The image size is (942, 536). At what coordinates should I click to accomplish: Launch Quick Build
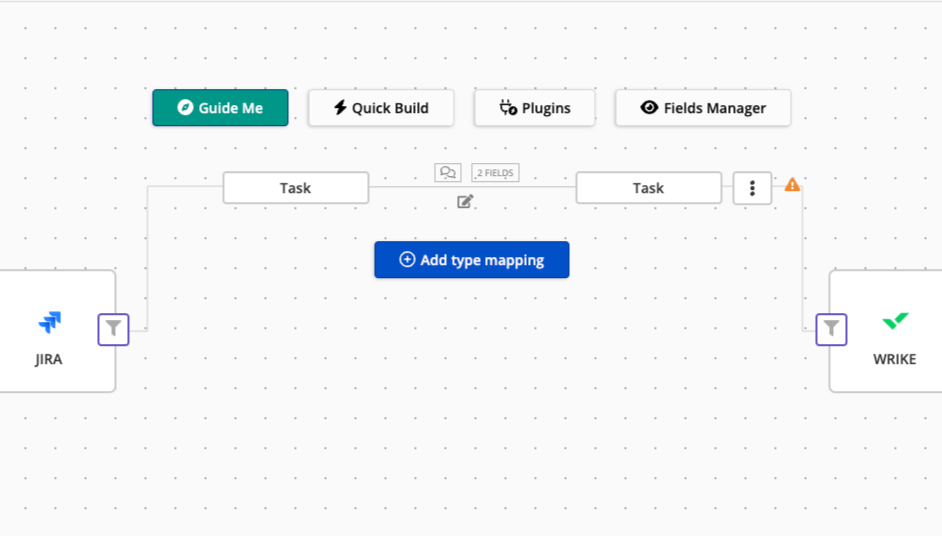(x=381, y=108)
